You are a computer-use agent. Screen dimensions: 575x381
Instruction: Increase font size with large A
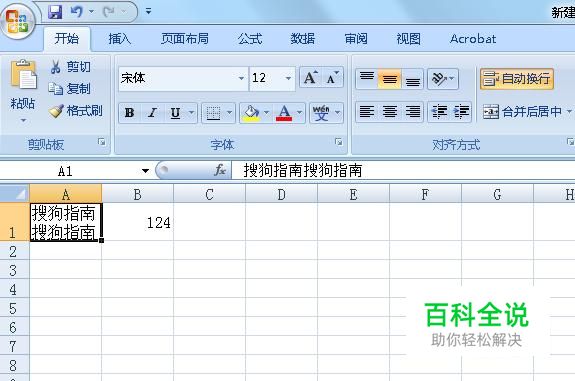click(311, 78)
